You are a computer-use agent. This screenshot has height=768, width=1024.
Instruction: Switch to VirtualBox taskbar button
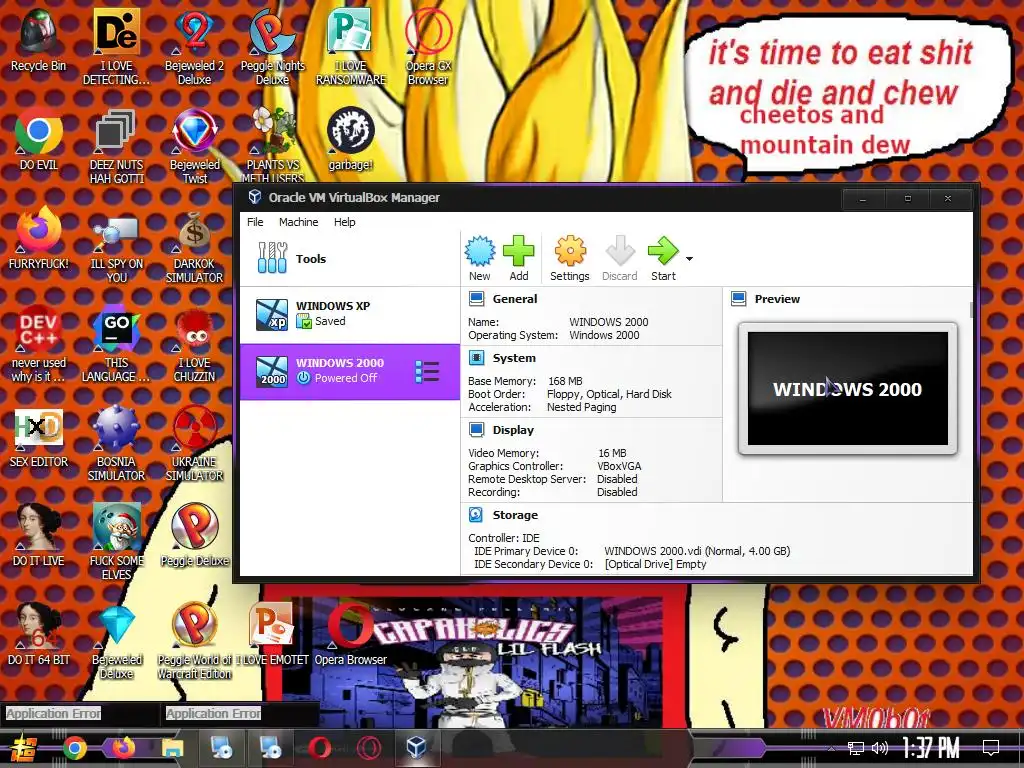(x=416, y=747)
